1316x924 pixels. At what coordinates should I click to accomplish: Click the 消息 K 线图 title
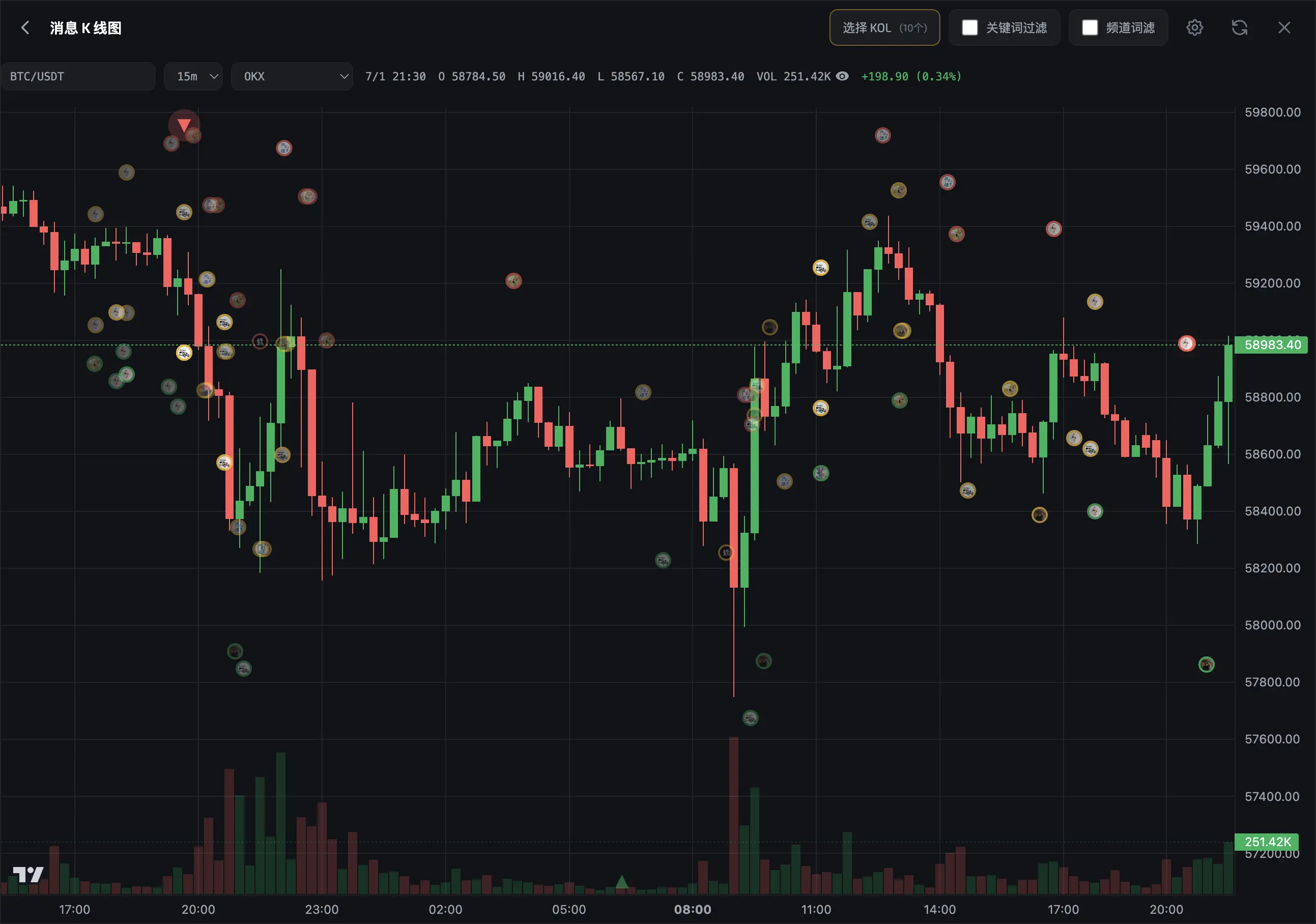pyautogui.click(x=85, y=27)
